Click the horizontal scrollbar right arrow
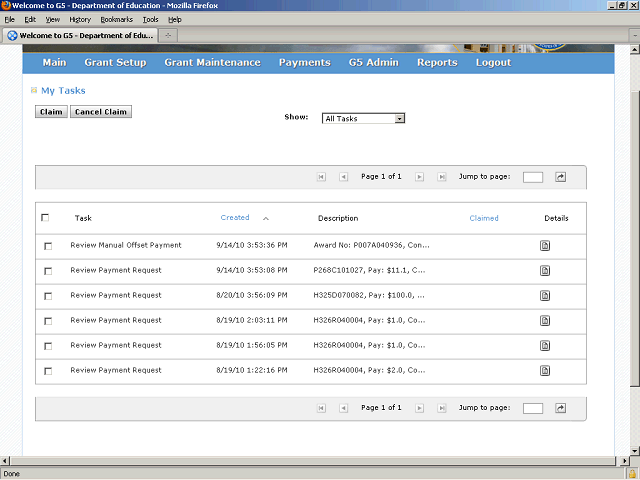Image resolution: width=640 pixels, height=480 pixels. coord(624,461)
